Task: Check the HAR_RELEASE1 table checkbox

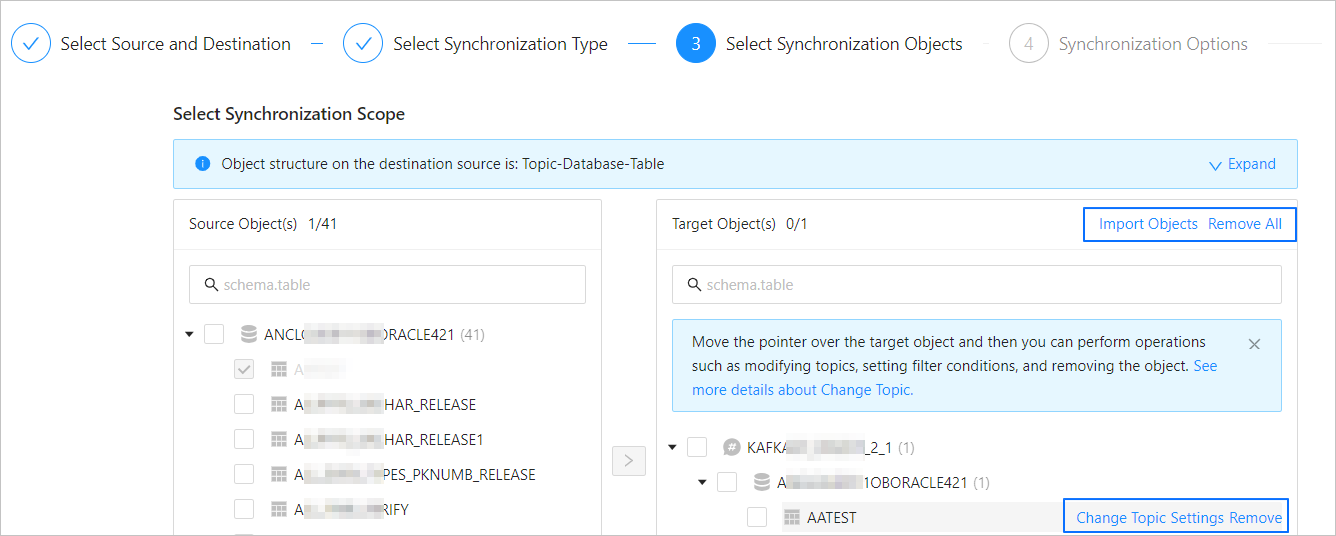Action: tap(244, 439)
